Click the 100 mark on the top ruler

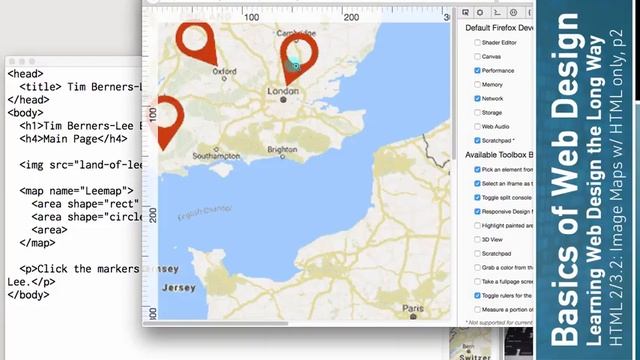(x=251, y=17)
